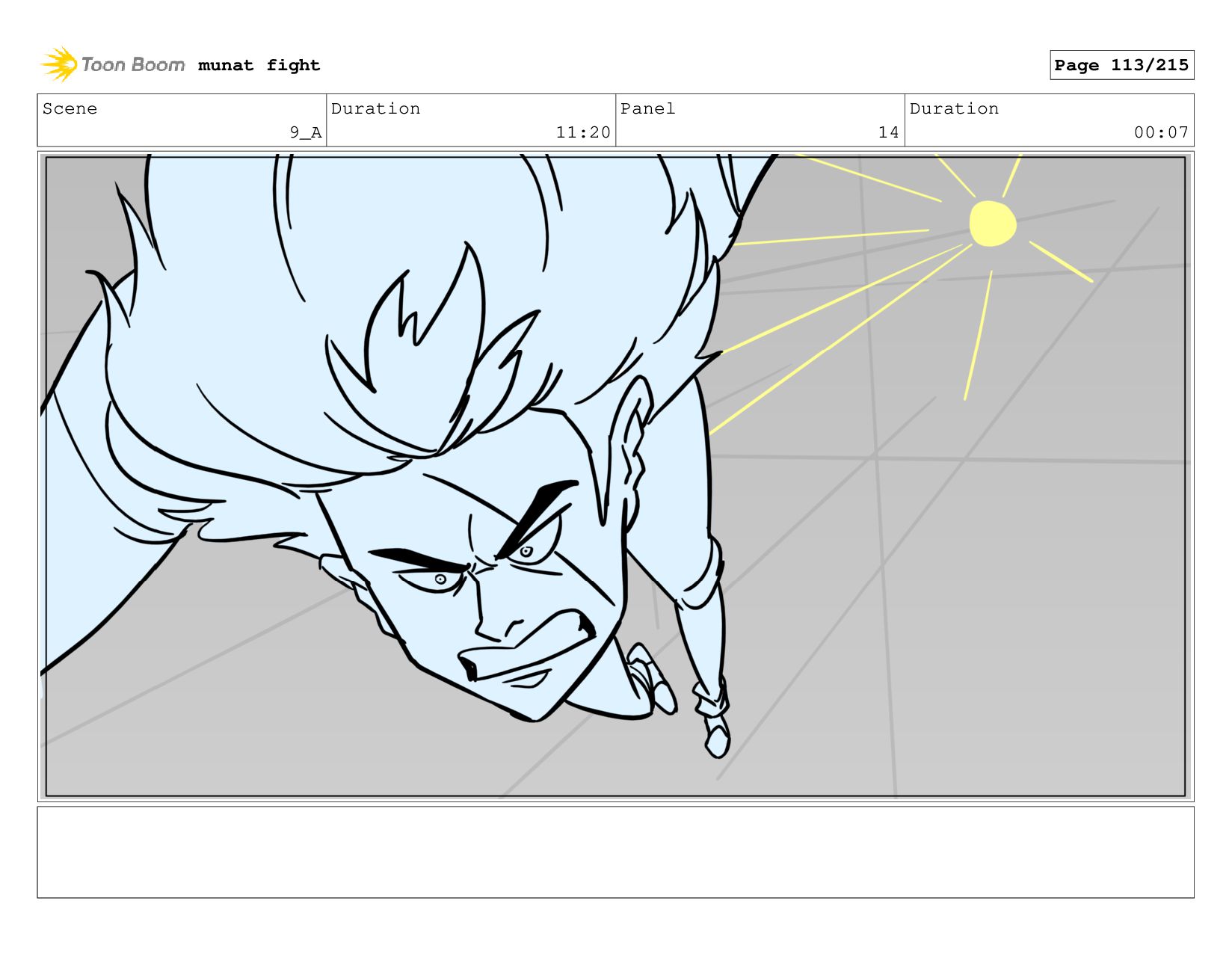1232x954 pixels.
Task: Click the 'Page 113/215' indicator box
Action: point(1121,65)
